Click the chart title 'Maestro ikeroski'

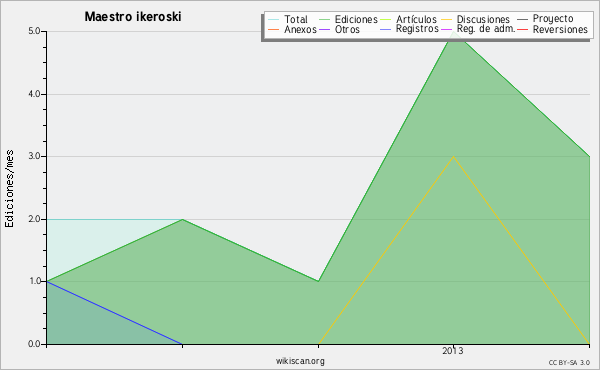133,17
